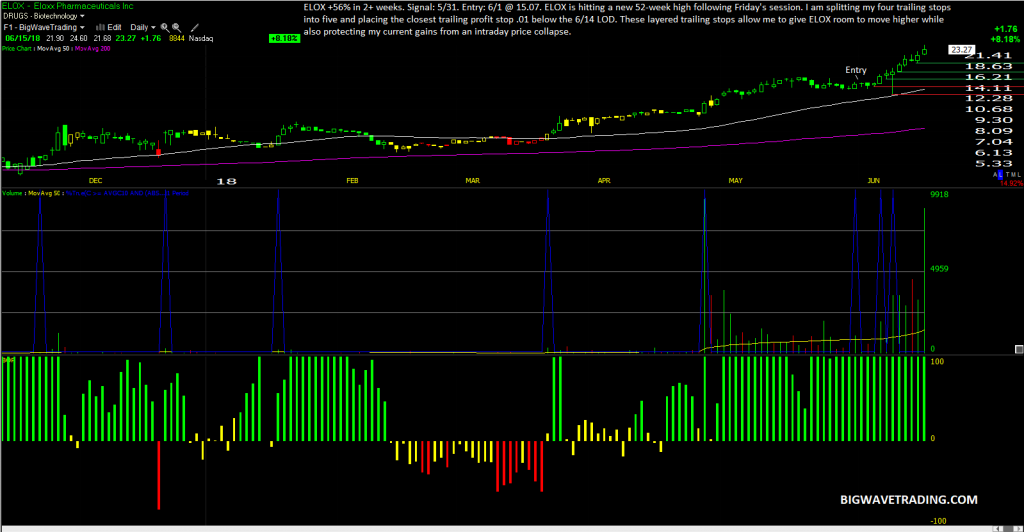Open the F1 - BigWaveTrading chart template dropdown

(44, 27)
